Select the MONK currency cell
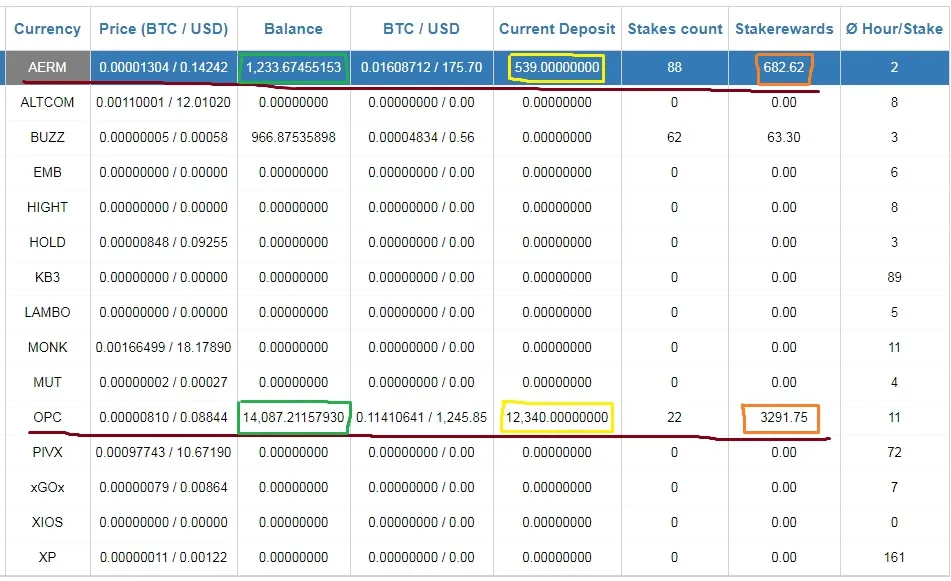This screenshot has height=581, width=951. click(47, 348)
